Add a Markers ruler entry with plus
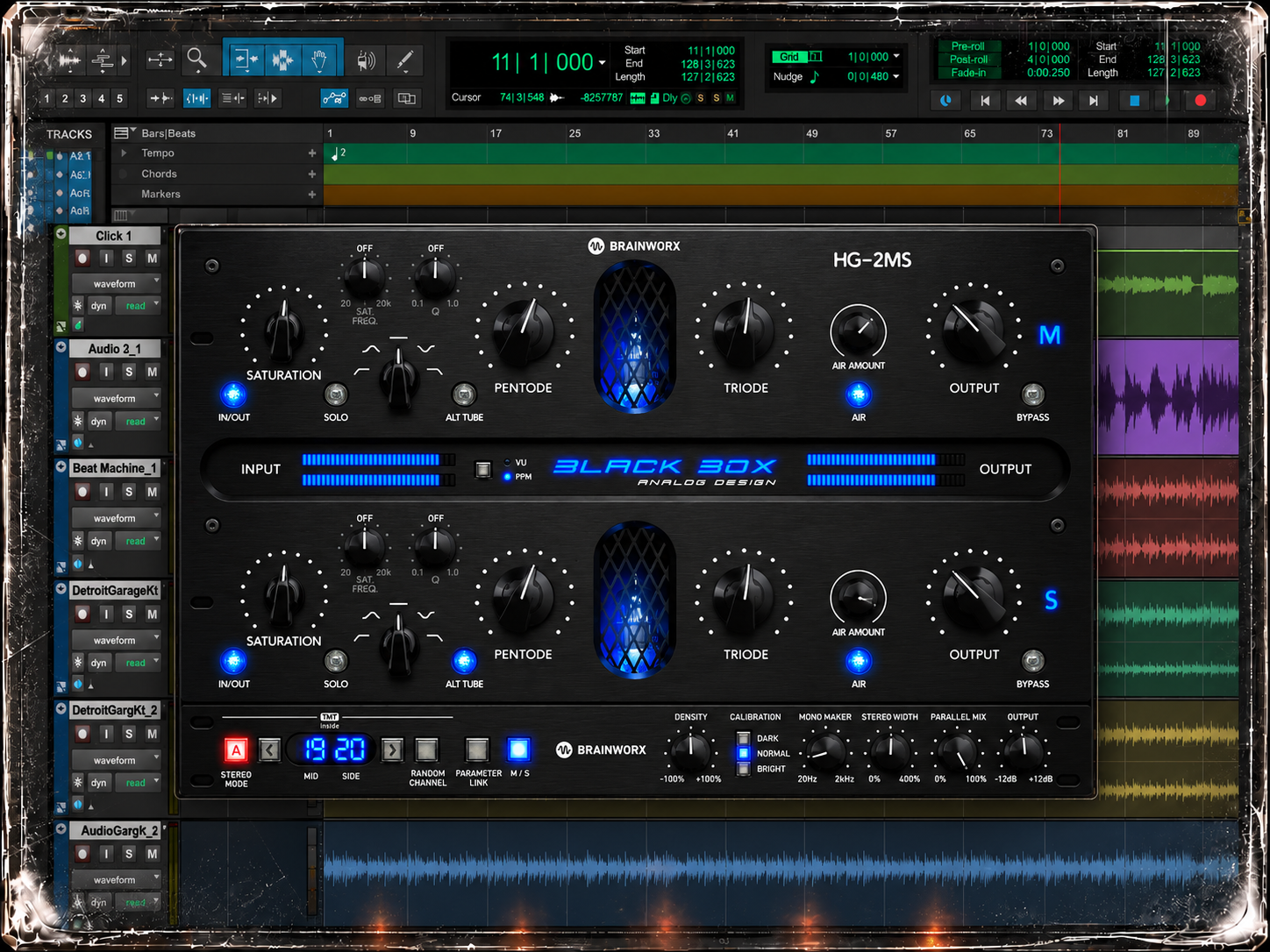 [311, 194]
